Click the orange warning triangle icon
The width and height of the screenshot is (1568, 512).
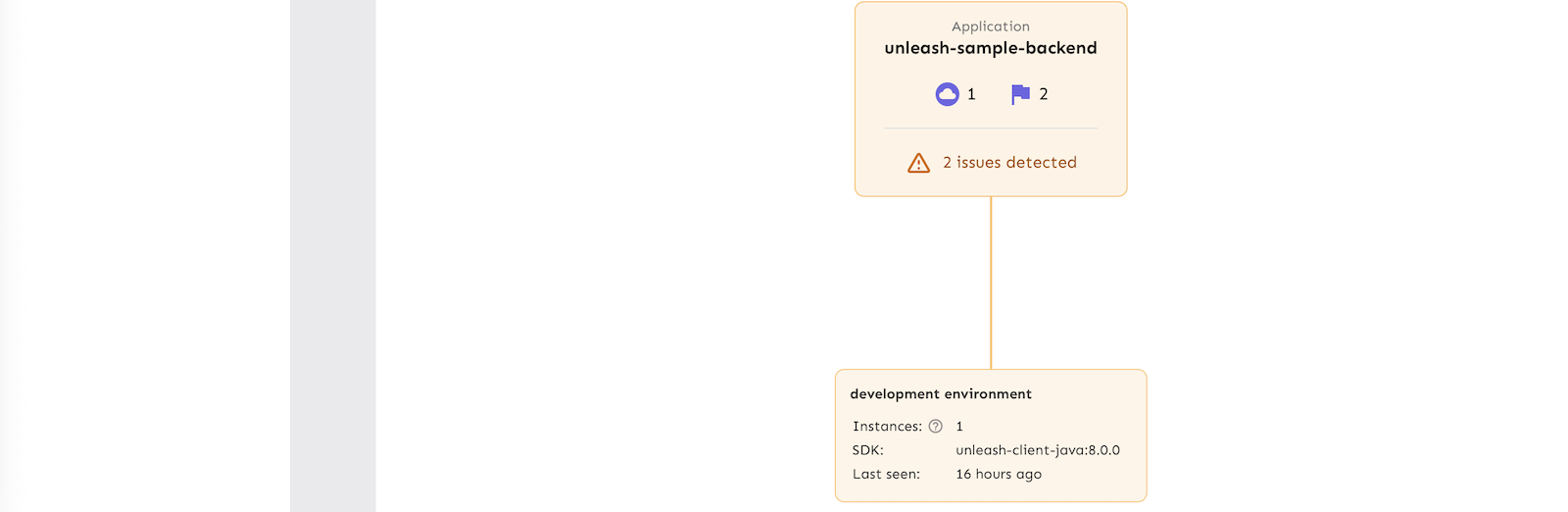tap(918, 163)
